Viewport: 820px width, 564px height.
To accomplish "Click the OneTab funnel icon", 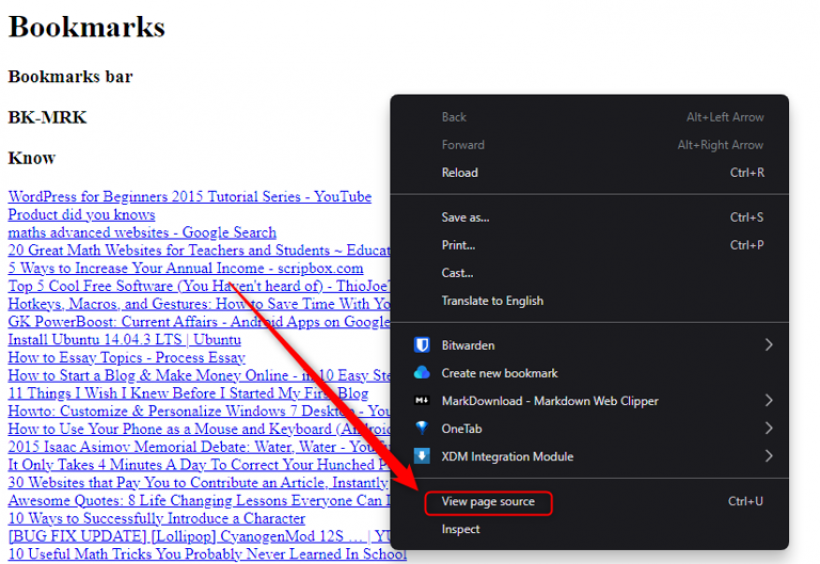I will tap(421, 428).
